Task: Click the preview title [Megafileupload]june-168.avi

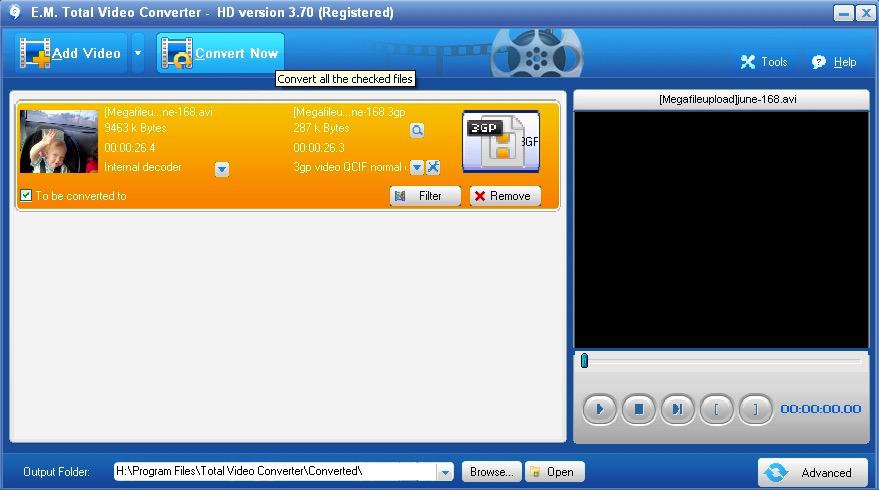Action: (728, 99)
